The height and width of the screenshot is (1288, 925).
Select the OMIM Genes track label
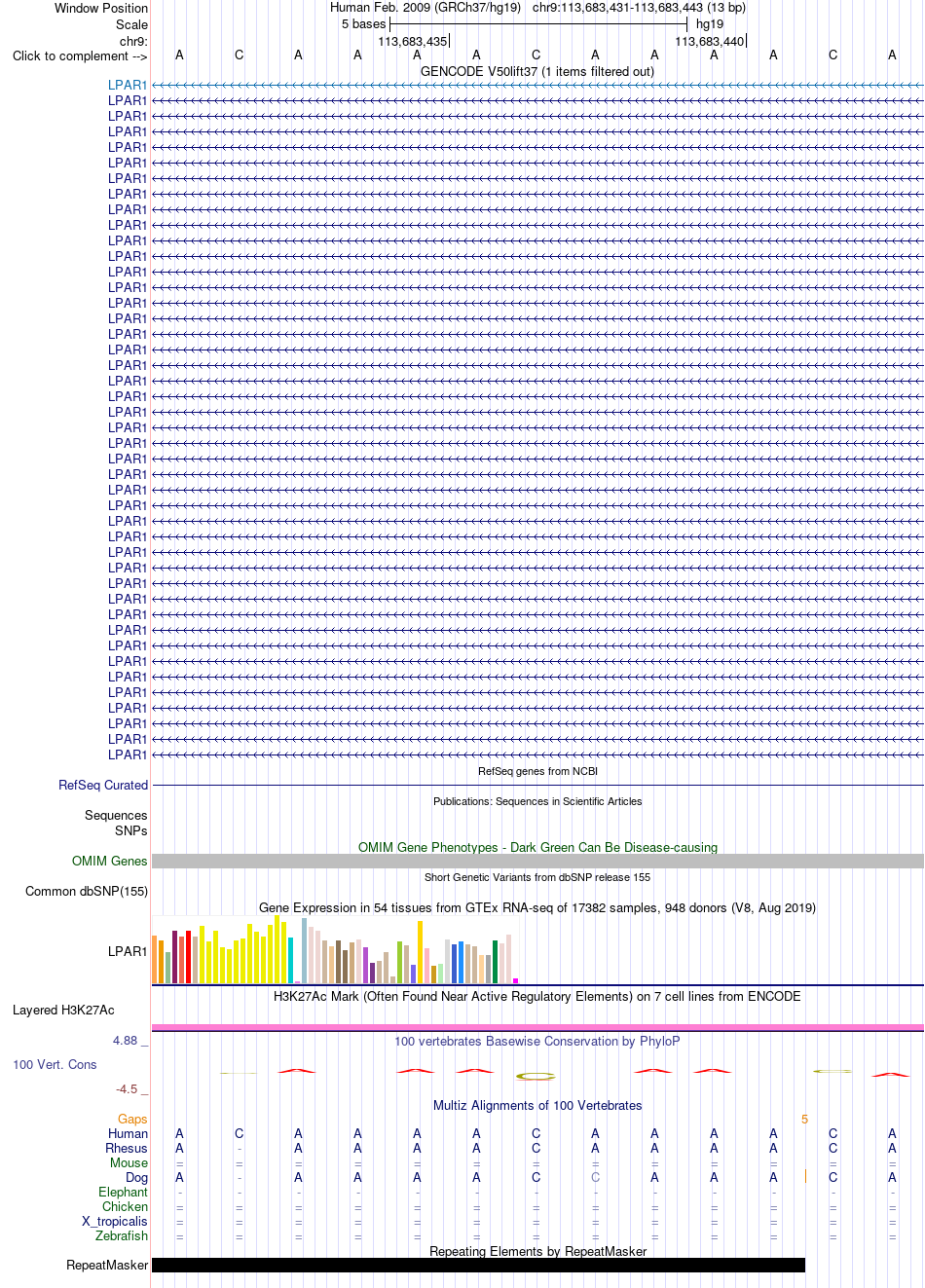tap(110, 861)
